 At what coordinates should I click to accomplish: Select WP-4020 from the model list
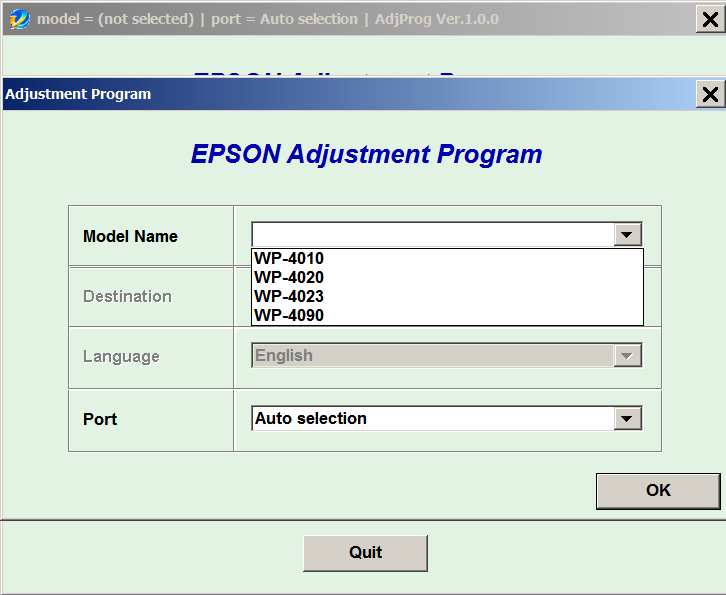[447, 277]
